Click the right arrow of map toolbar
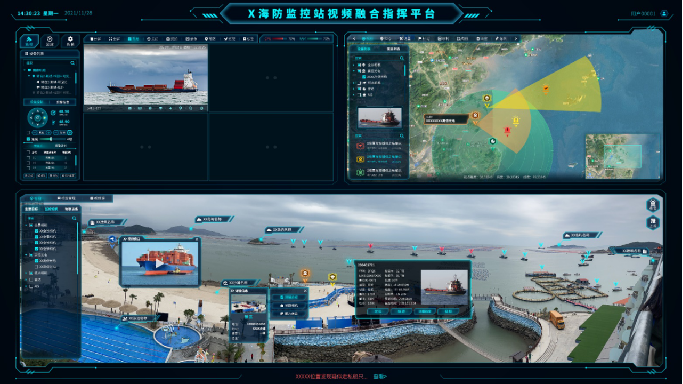 pyautogui.click(x=516, y=39)
